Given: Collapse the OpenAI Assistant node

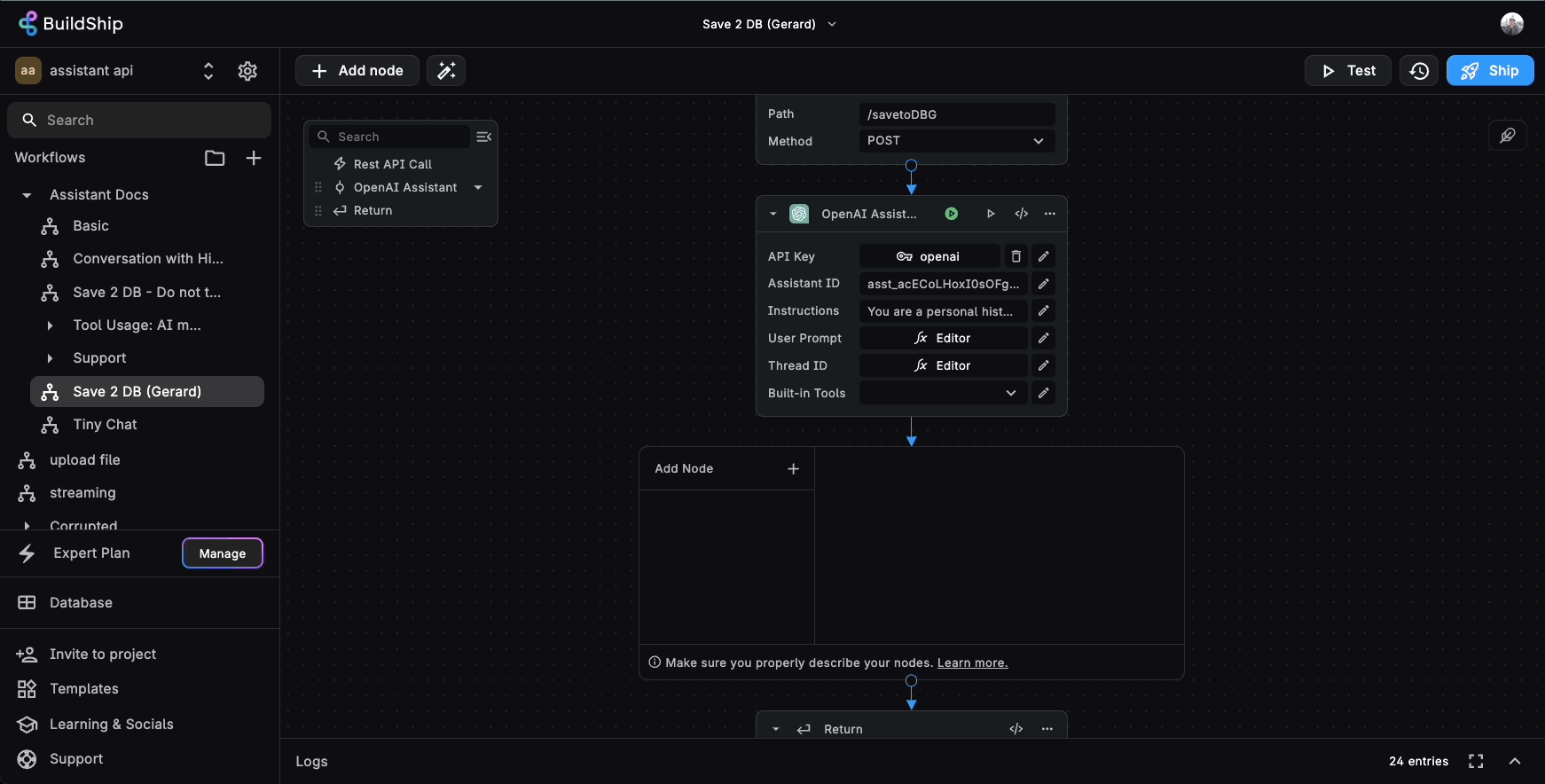Looking at the screenshot, I should (x=773, y=214).
